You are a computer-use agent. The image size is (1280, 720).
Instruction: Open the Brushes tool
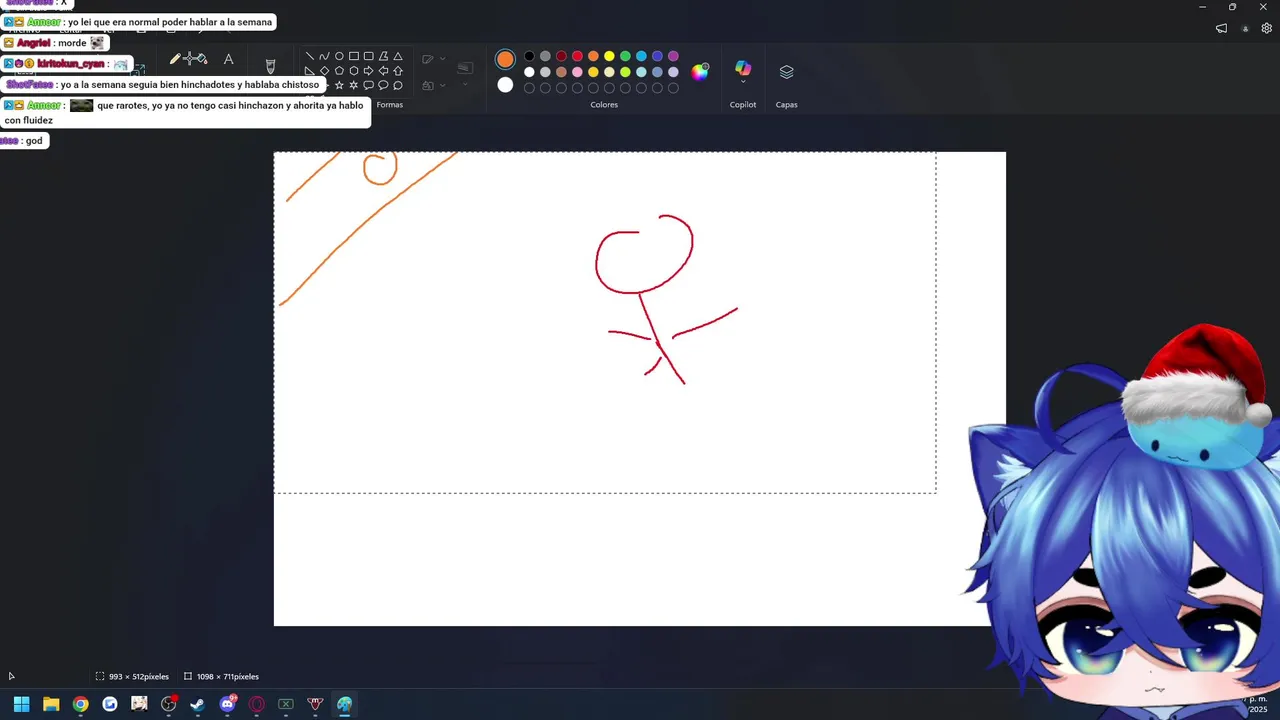270,65
